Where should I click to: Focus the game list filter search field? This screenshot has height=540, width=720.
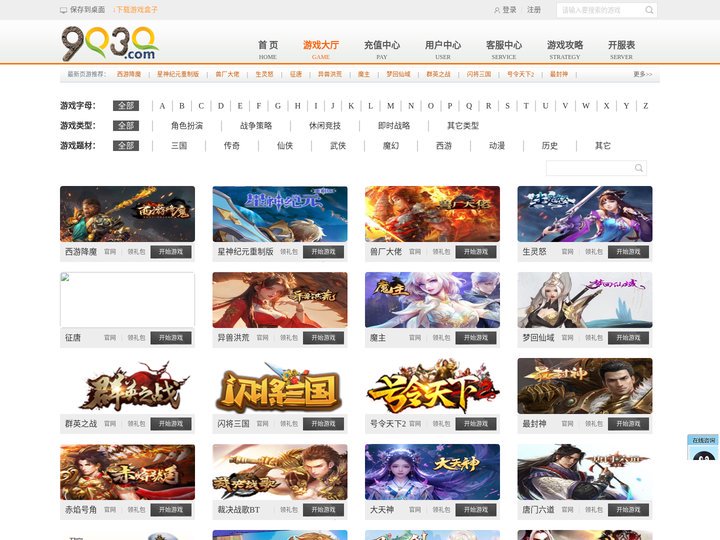coord(590,168)
